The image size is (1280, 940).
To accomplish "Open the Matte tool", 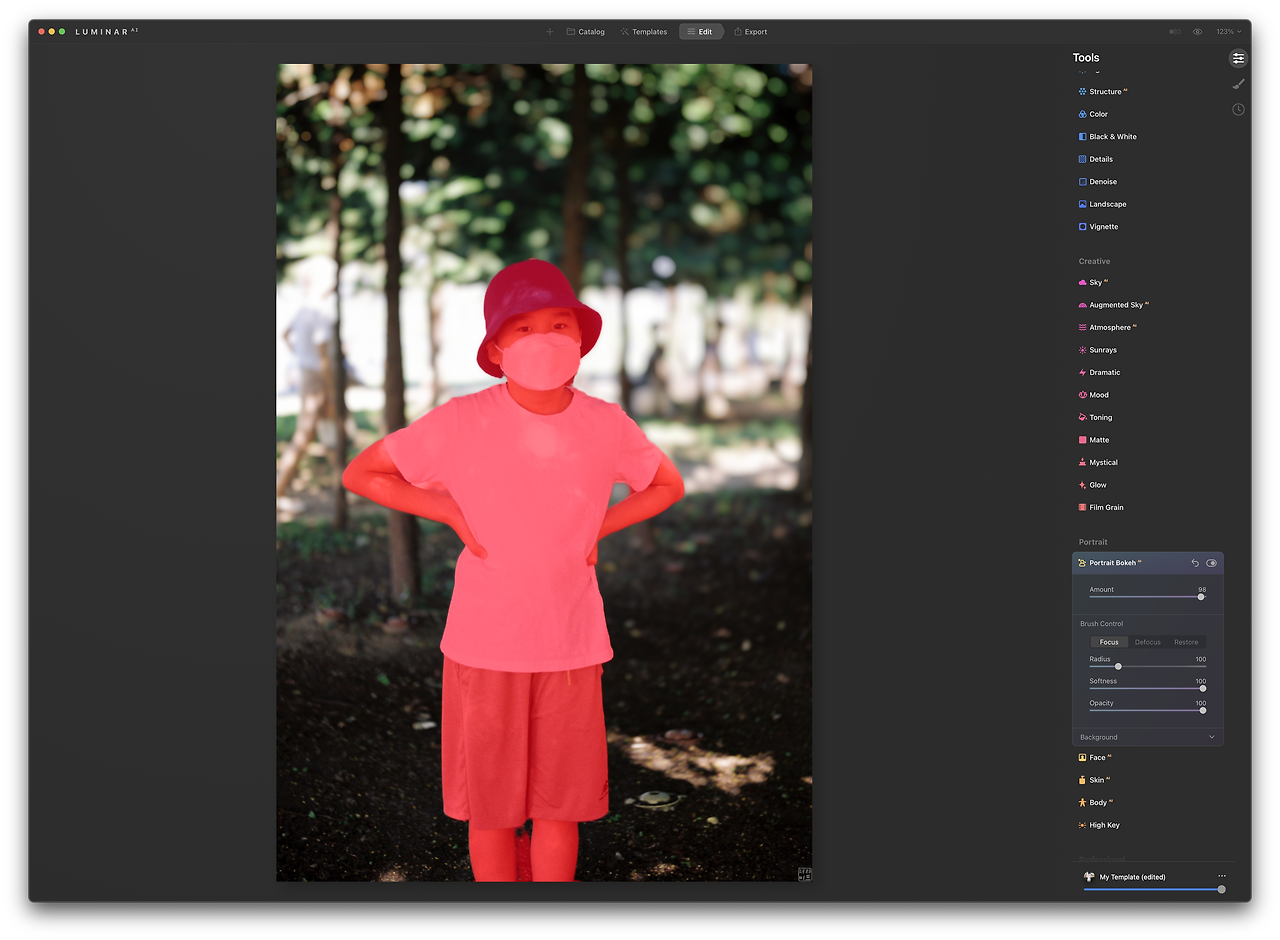I will click(1094, 440).
